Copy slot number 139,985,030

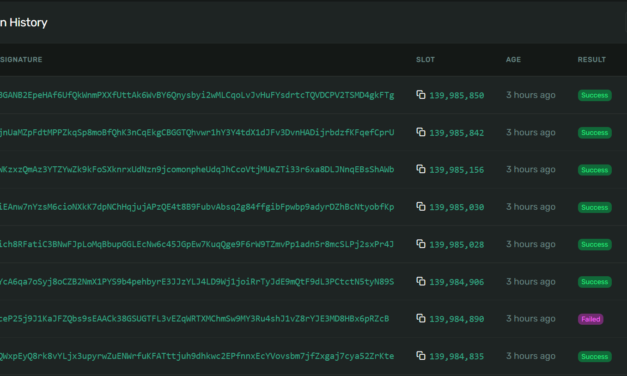pyautogui.click(x=421, y=207)
